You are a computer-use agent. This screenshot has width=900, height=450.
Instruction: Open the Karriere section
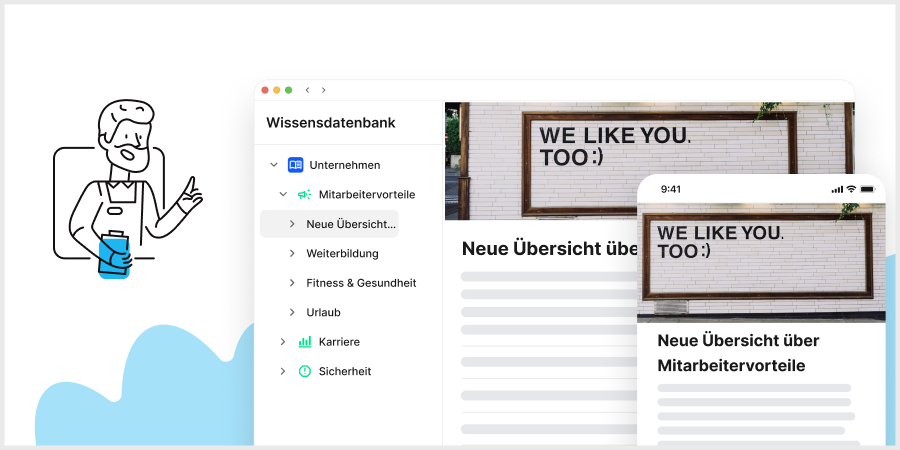coord(339,342)
